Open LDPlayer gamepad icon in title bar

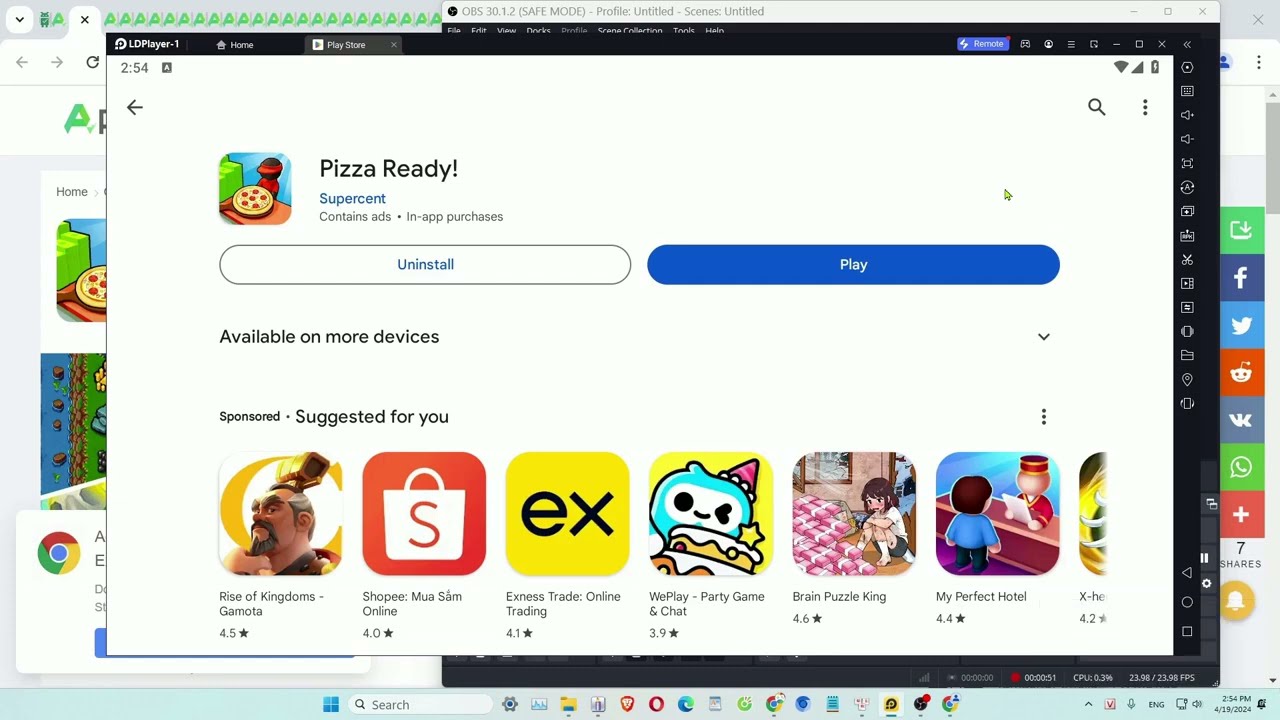coord(1025,44)
